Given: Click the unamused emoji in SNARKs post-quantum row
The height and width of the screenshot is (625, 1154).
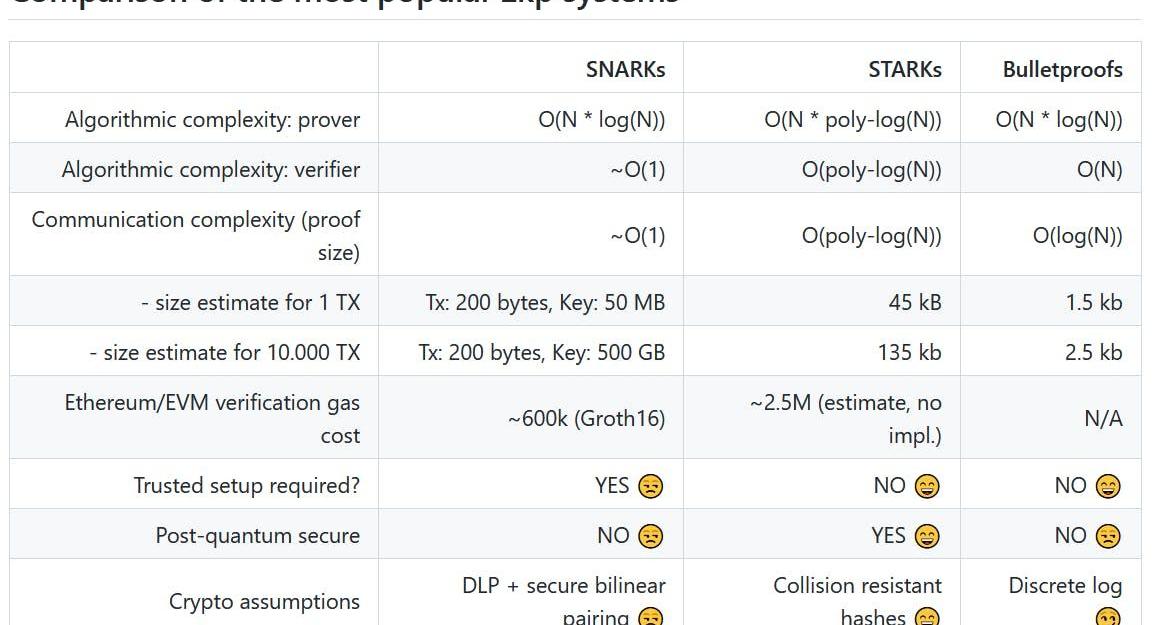Looking at the screenshot, I should point(651,536).
